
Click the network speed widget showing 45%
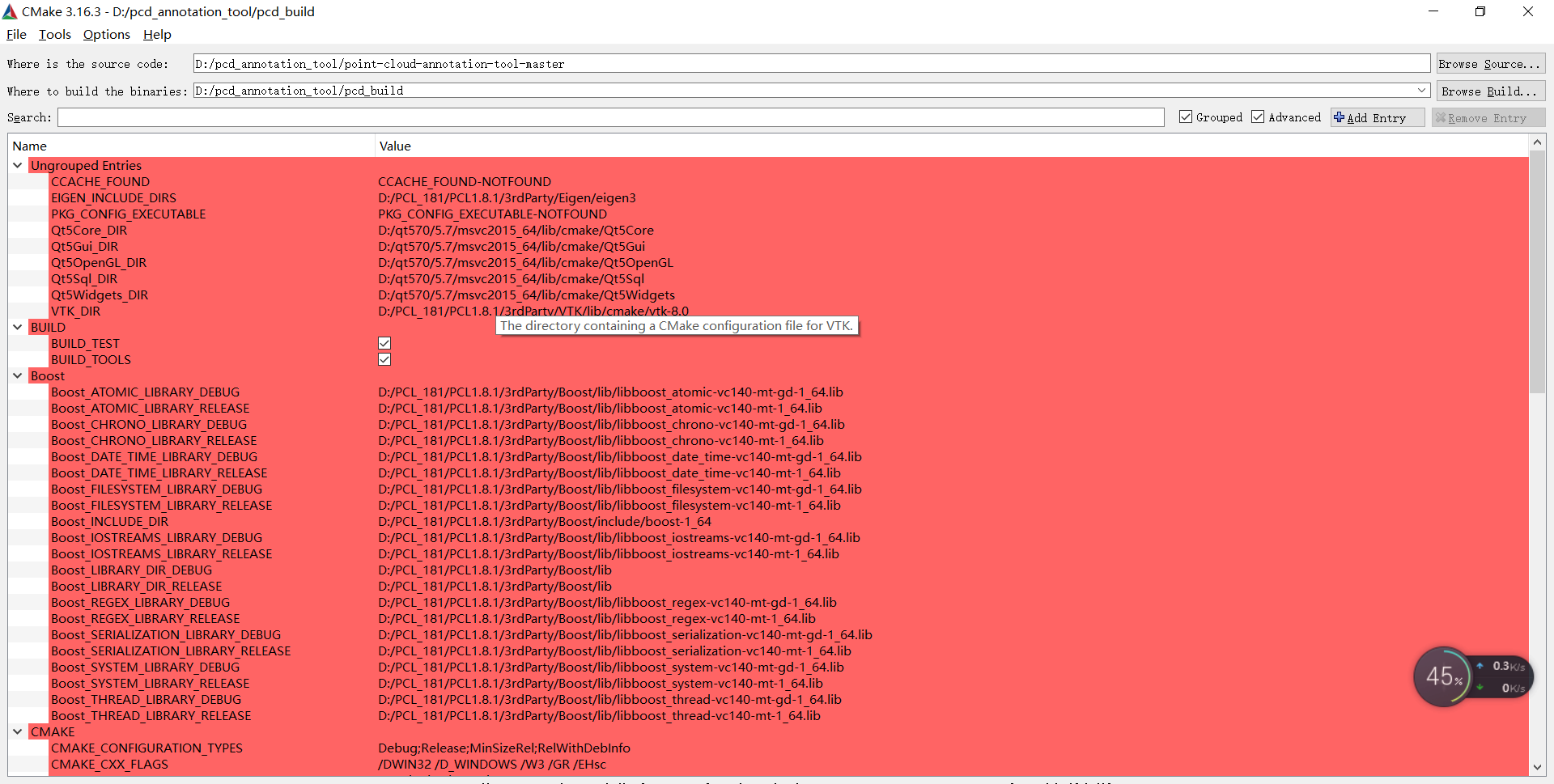click(1472, 676)
